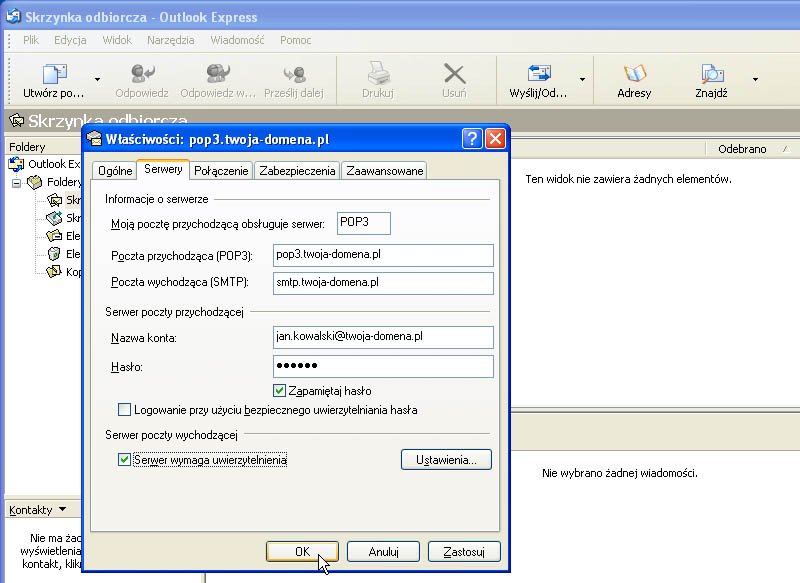Screen dimensions: 800x583
Task: Click the Utwórz pocztę toolbar icon
Action: coord(55,74)
